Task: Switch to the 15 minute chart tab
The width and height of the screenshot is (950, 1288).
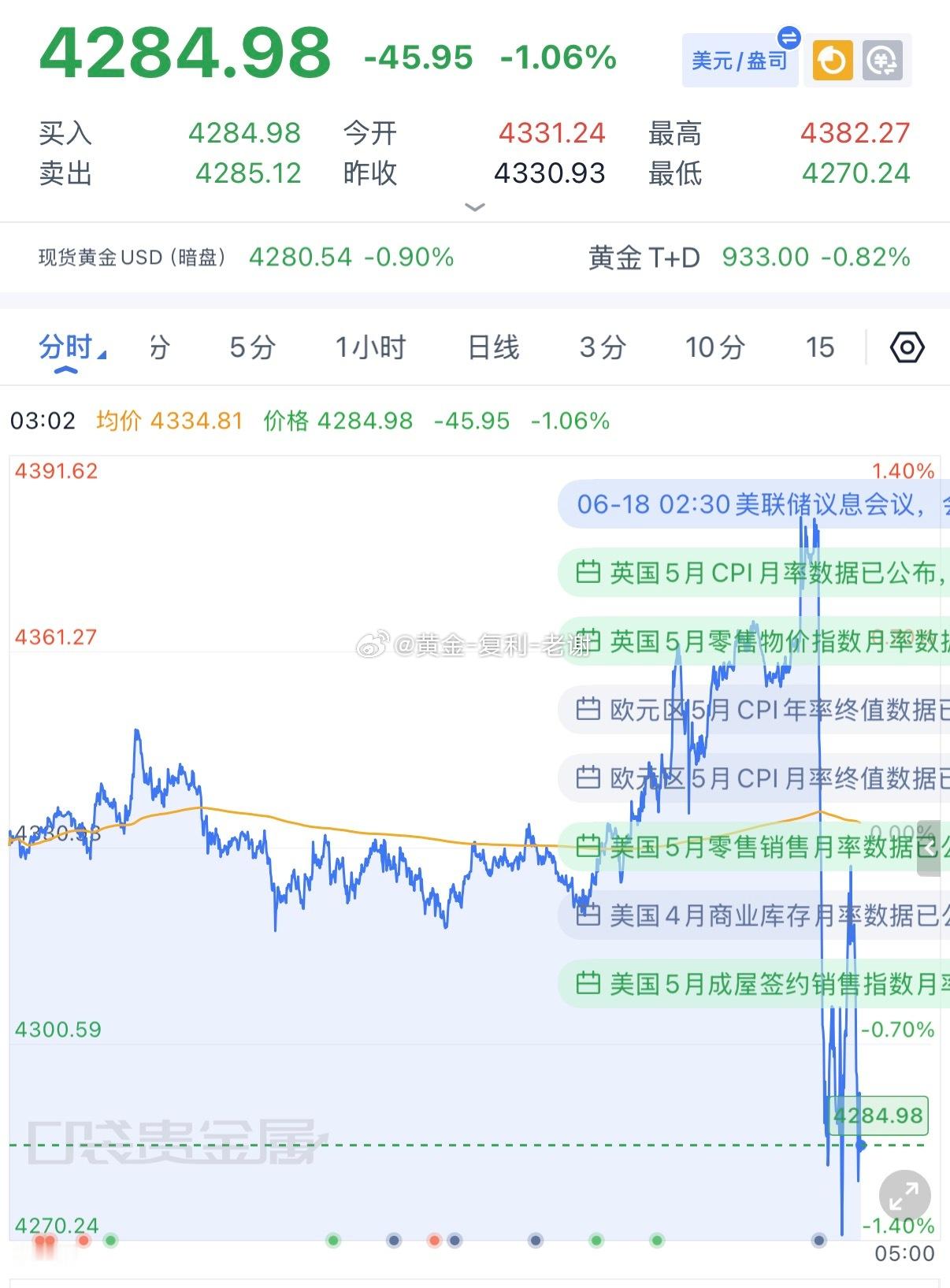Action: (820, 347)
